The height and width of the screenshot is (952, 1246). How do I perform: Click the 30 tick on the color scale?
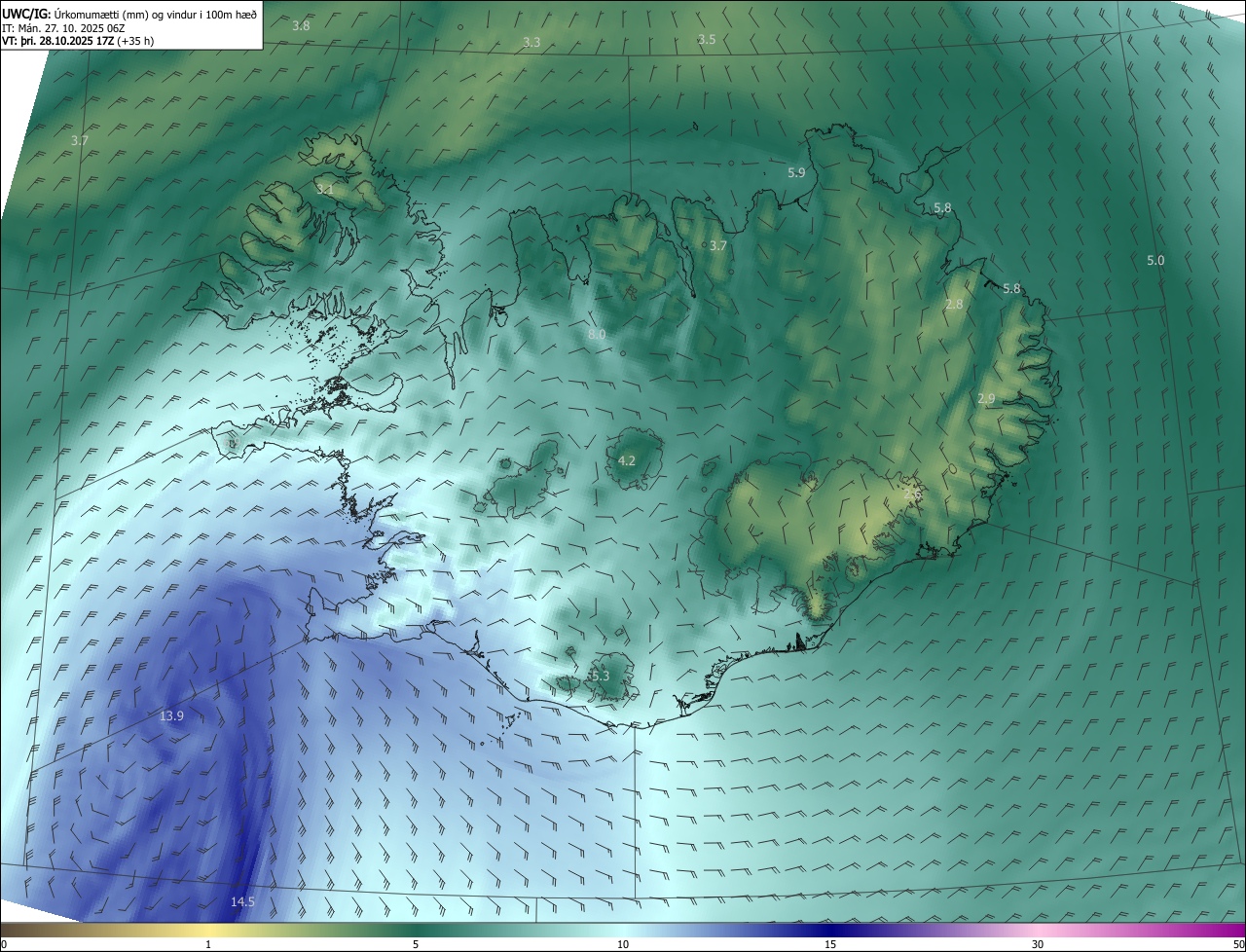(x=1038, y=944)
